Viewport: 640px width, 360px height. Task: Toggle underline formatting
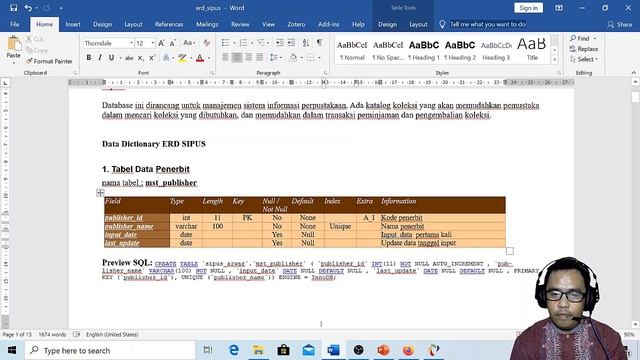[x=111, y=58]
